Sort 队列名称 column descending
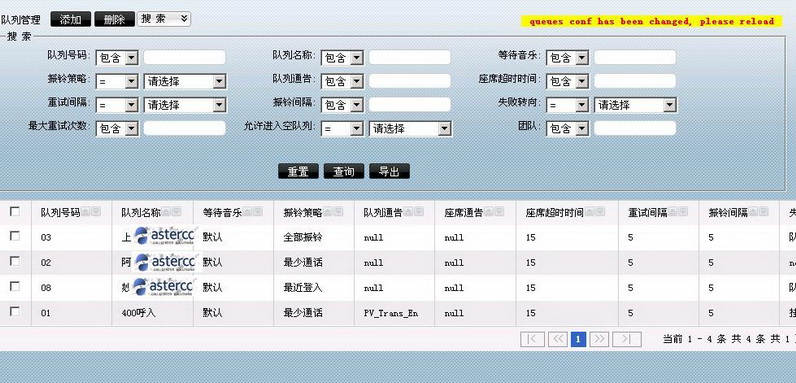The width and height of the screenshot is (796, 383). [x=176, y=211]
